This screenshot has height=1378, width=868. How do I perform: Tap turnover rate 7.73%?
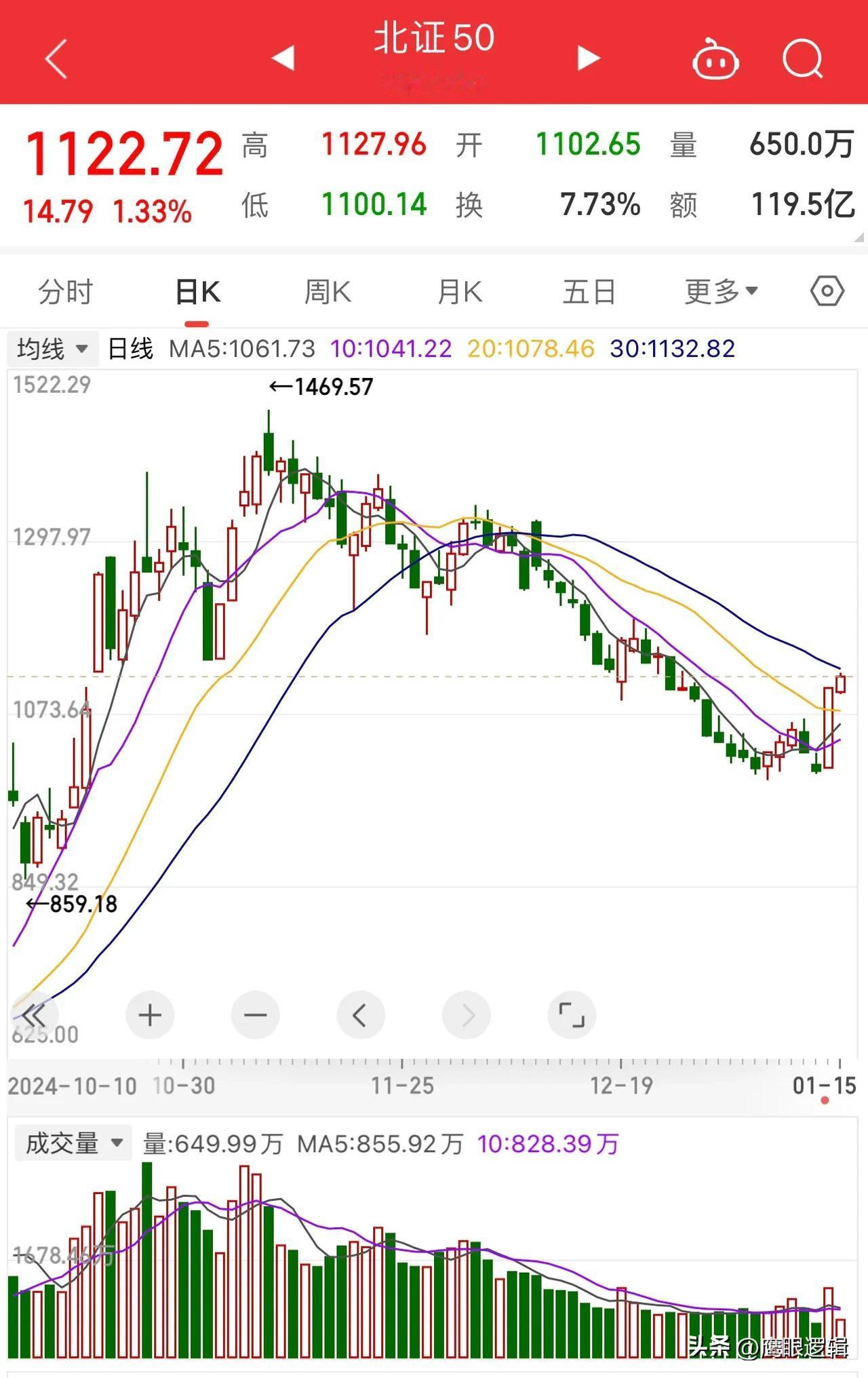point(600,204)
